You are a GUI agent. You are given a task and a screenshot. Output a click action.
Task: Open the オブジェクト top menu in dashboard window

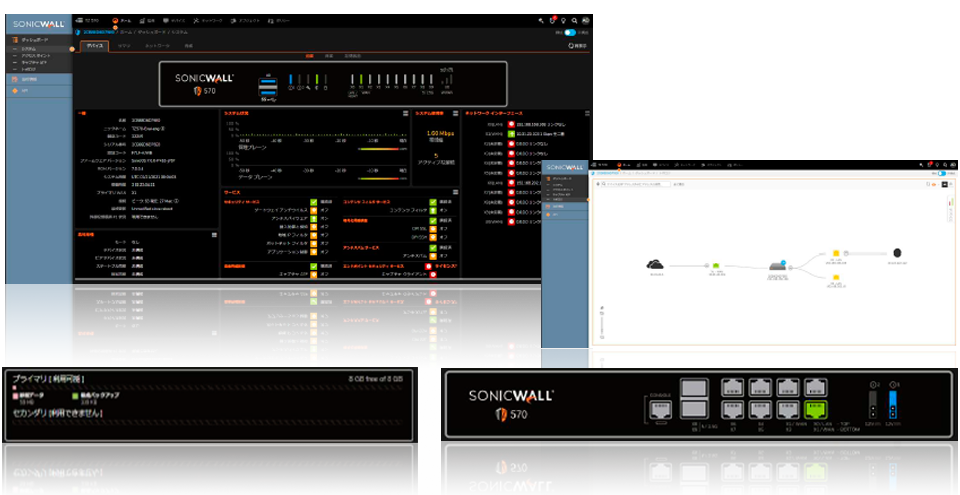click(x=246, y=20)
